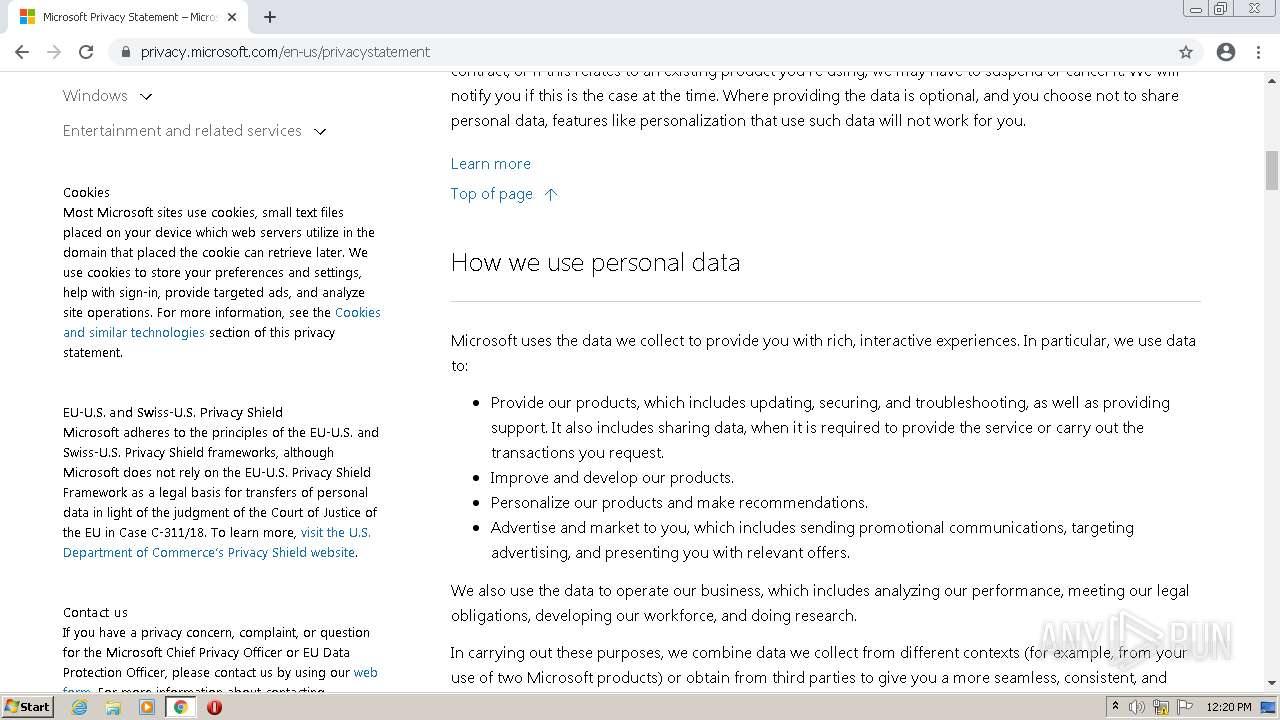
Task: Bookmark this page with the star icon
Action: pos(1186,52)
